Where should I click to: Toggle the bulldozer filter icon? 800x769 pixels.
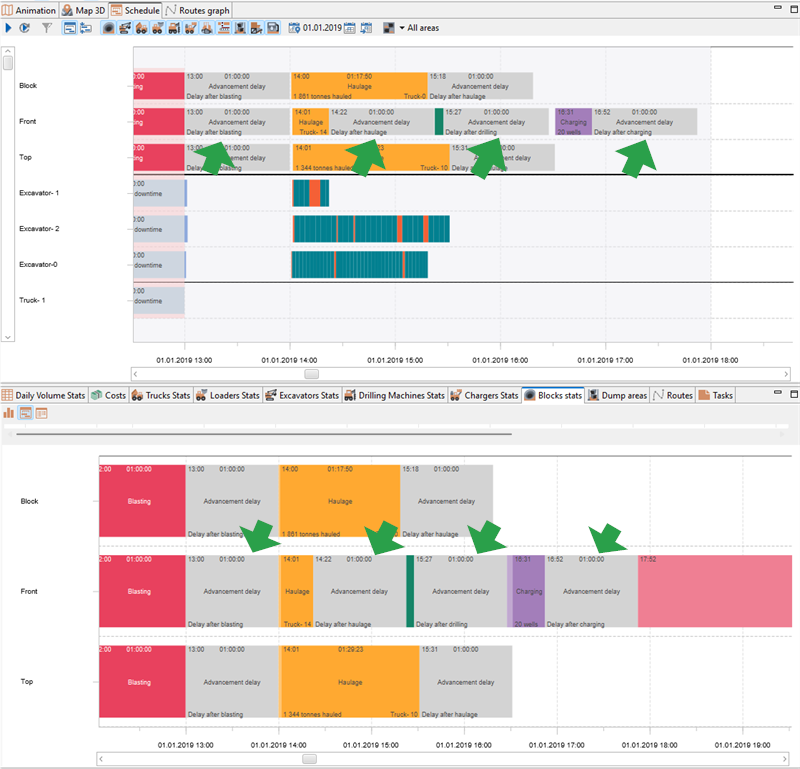pyautogui.click(x=207, y=28)
